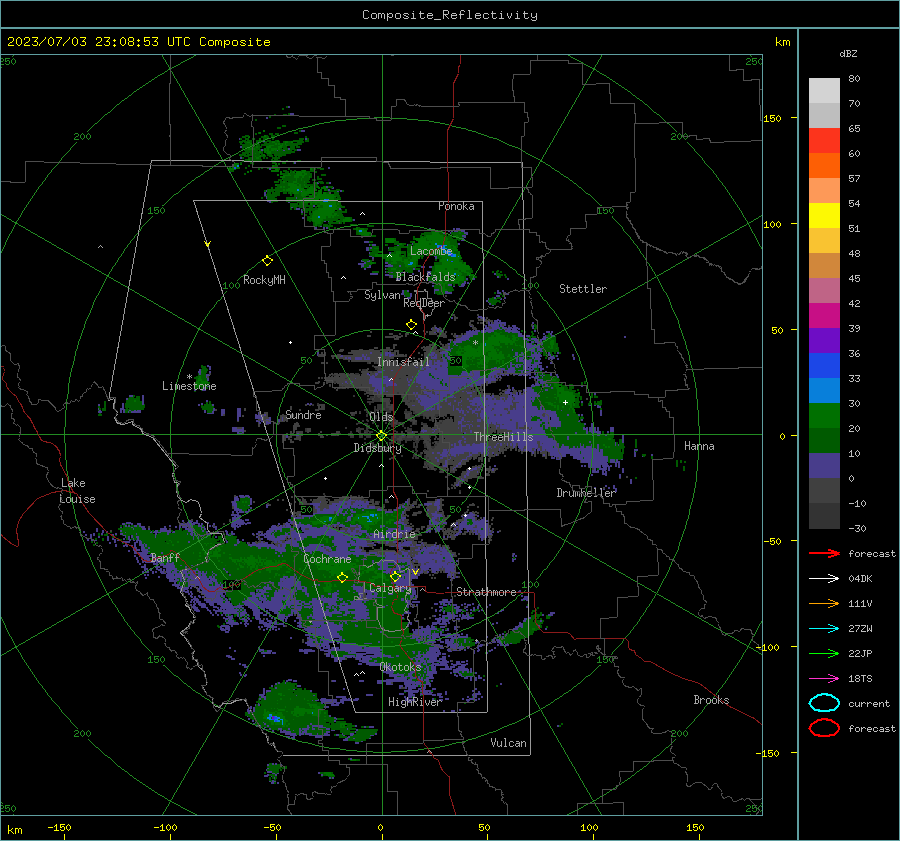Select the Blackfalds label on map
This screenshot has width=900, height=841.
pyautogui.click(x=425, y=277)
